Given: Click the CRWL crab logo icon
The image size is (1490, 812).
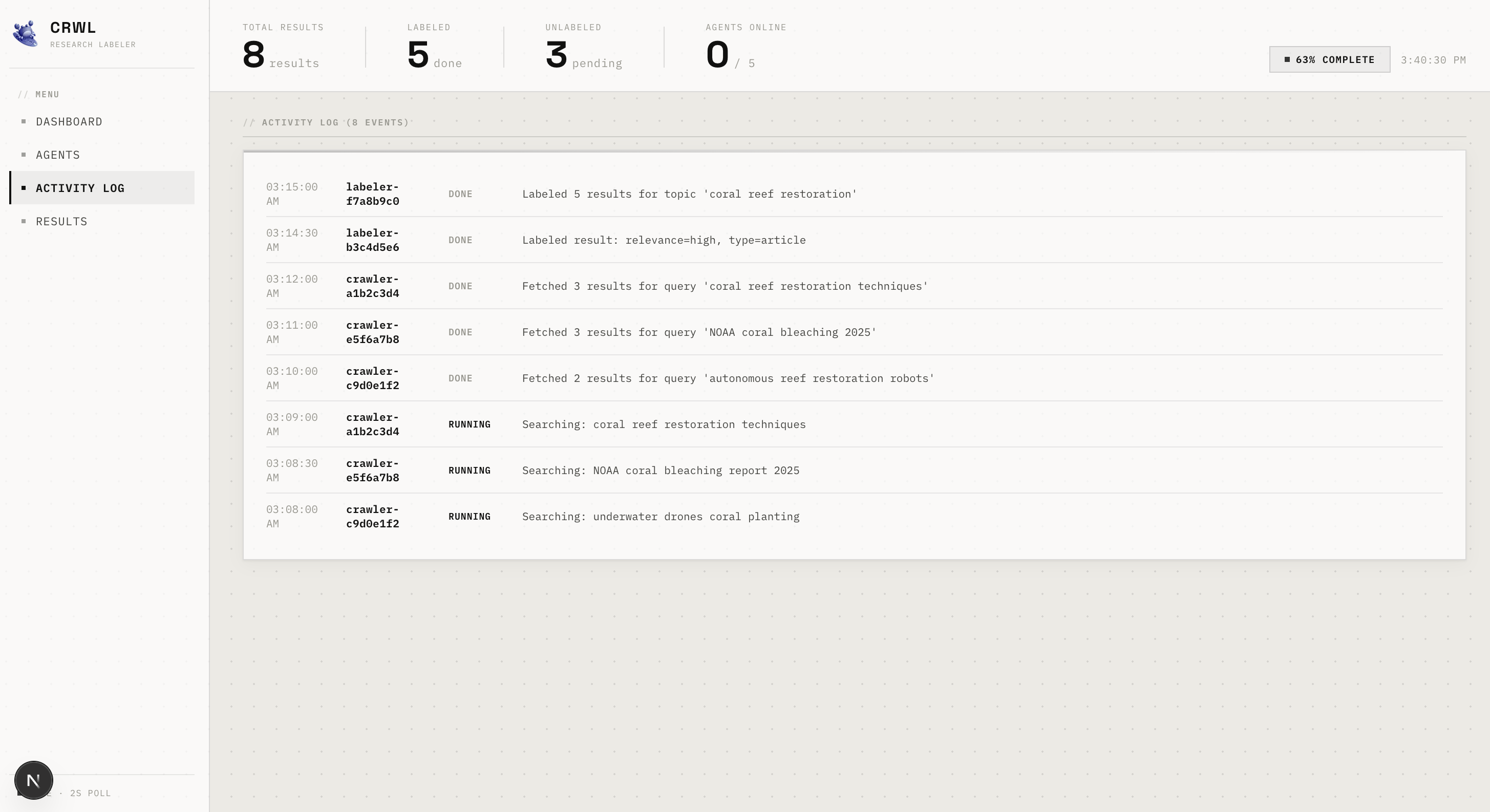Looking at the screenshot, I should (x=26, y=34).
